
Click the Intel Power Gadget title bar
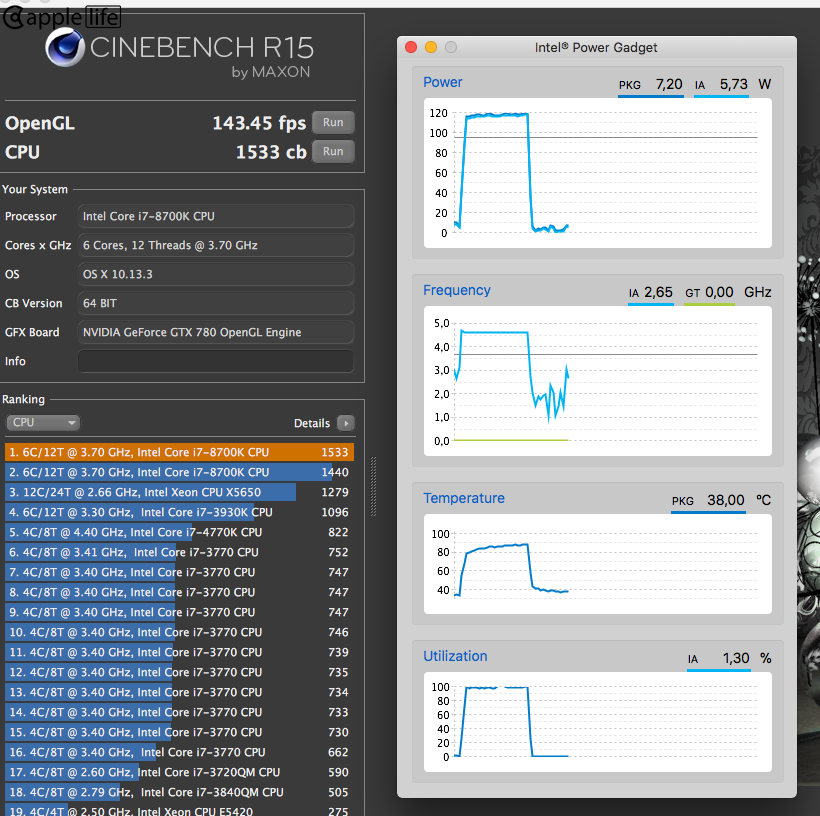click(x=596, y=48)
